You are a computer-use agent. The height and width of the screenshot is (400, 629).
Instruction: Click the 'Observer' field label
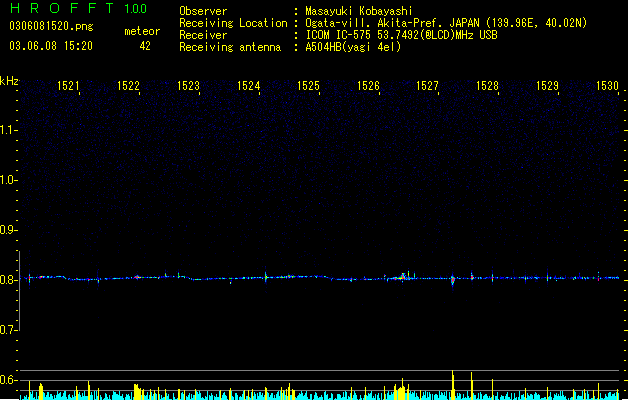(x=203, y=11)
